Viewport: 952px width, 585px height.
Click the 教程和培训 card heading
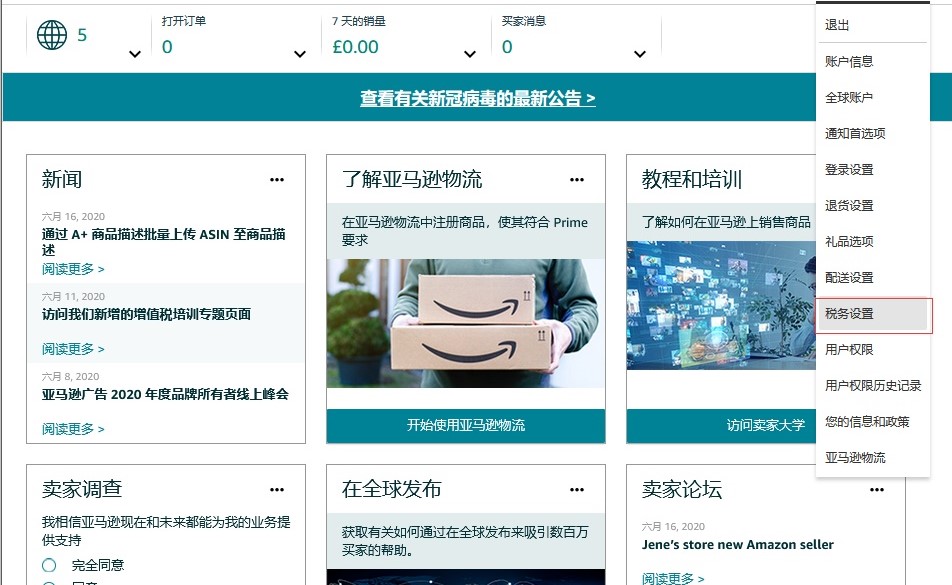point(692,180)
